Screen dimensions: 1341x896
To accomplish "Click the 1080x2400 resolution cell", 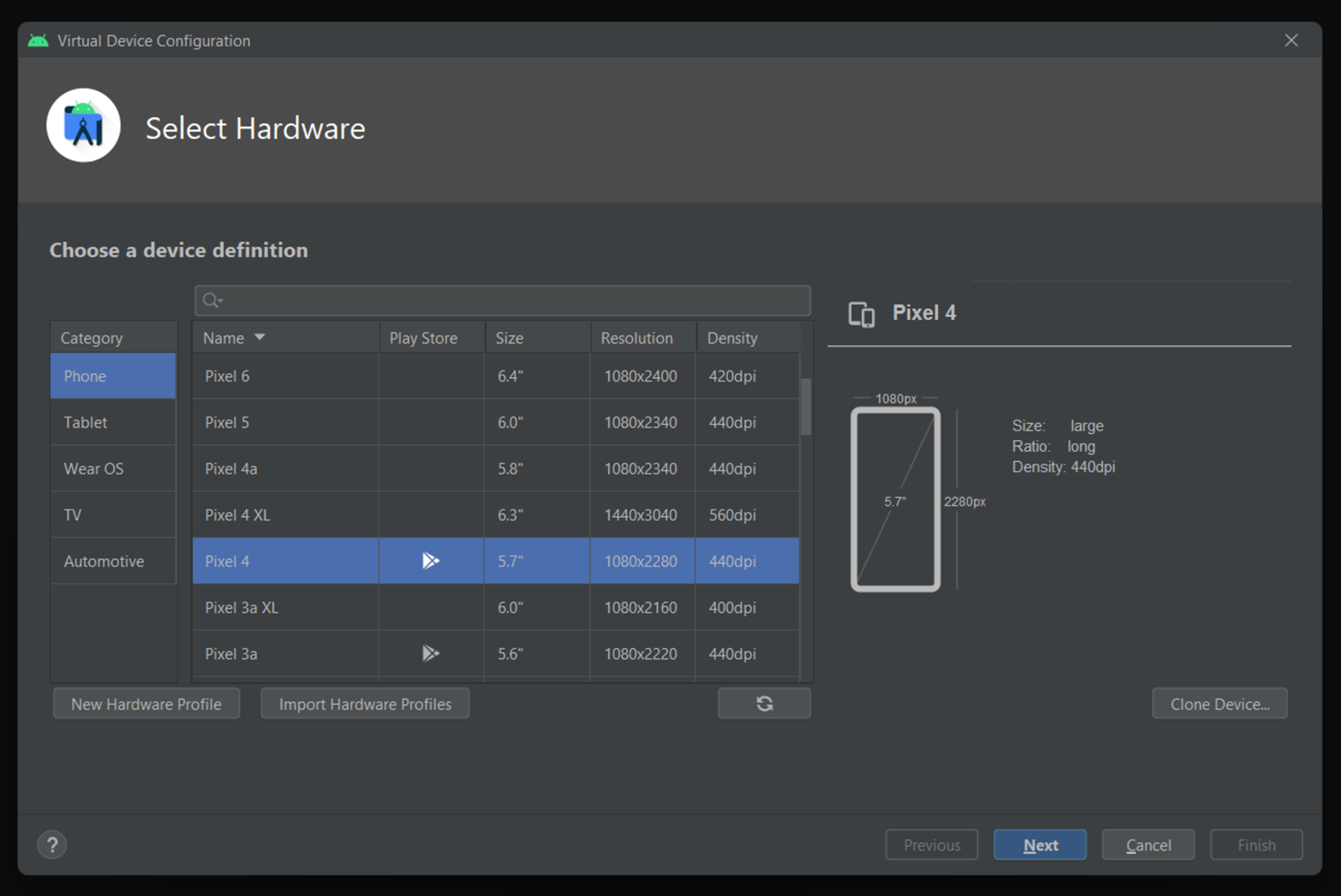I will point(642,375).
